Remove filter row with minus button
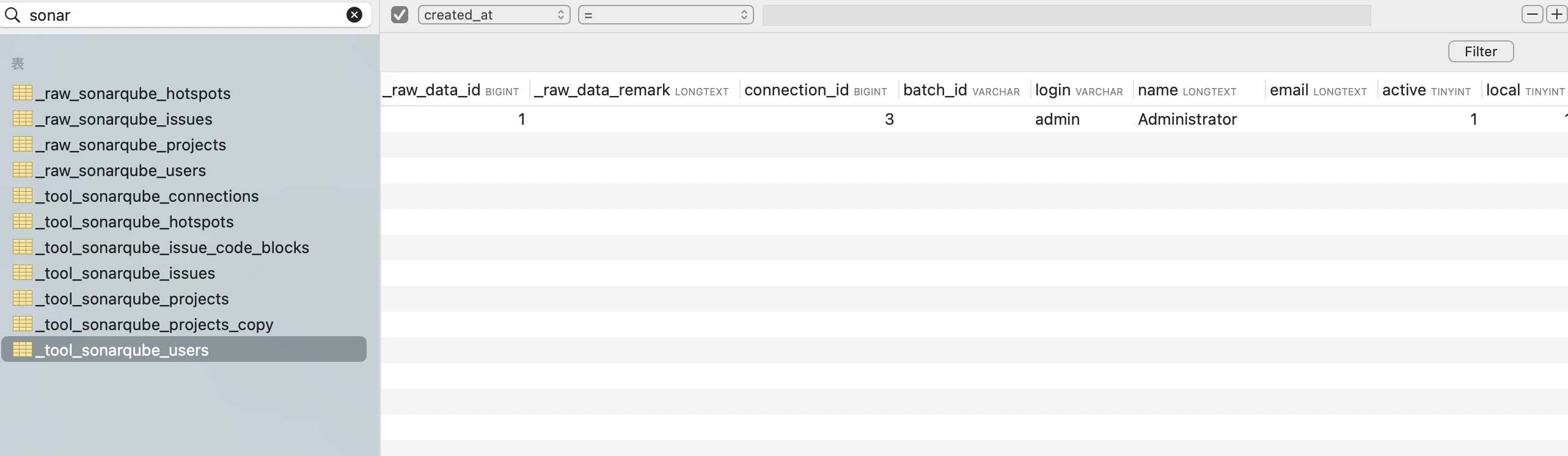This screenshot has height=456, width=1568. [x=1532, y=14]
